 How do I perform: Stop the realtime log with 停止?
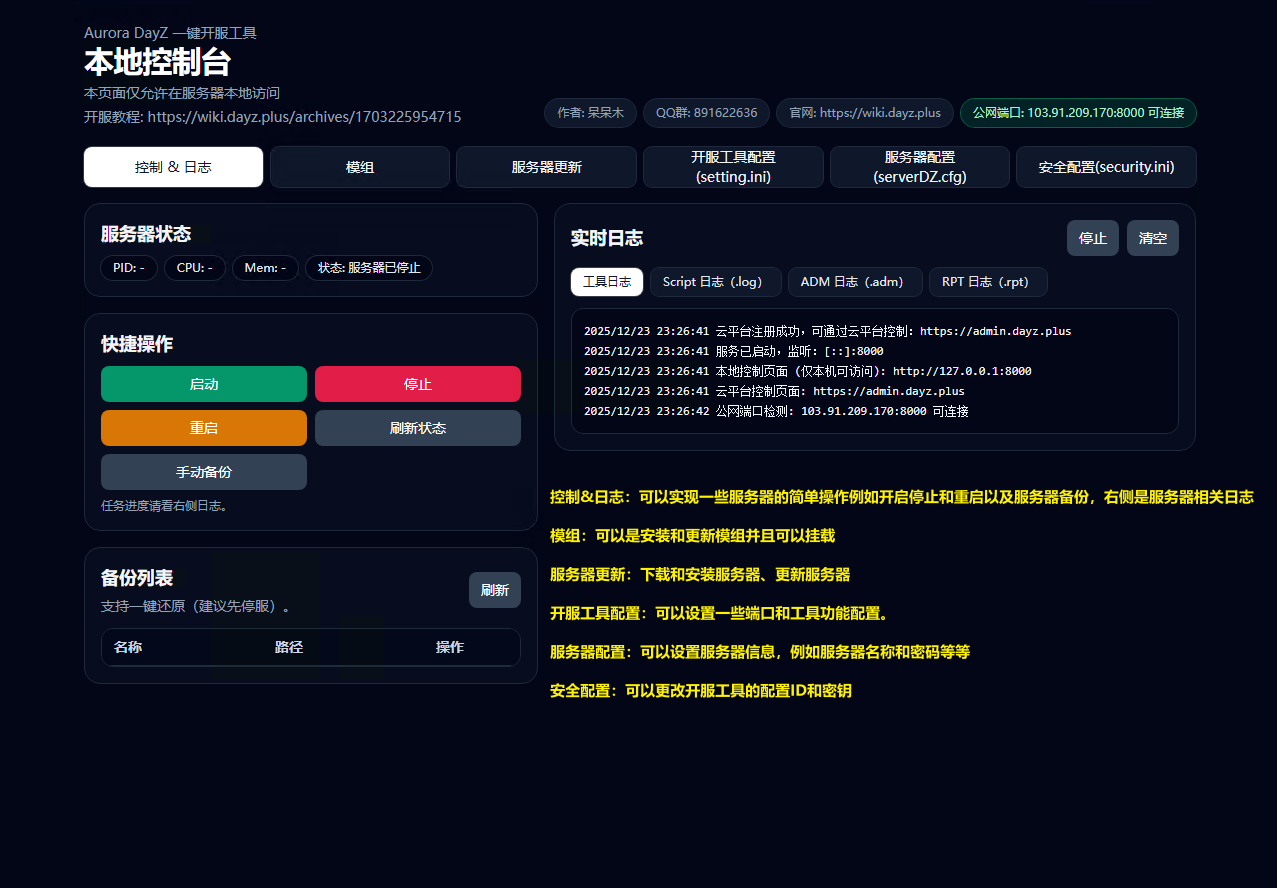point(1092,238)
